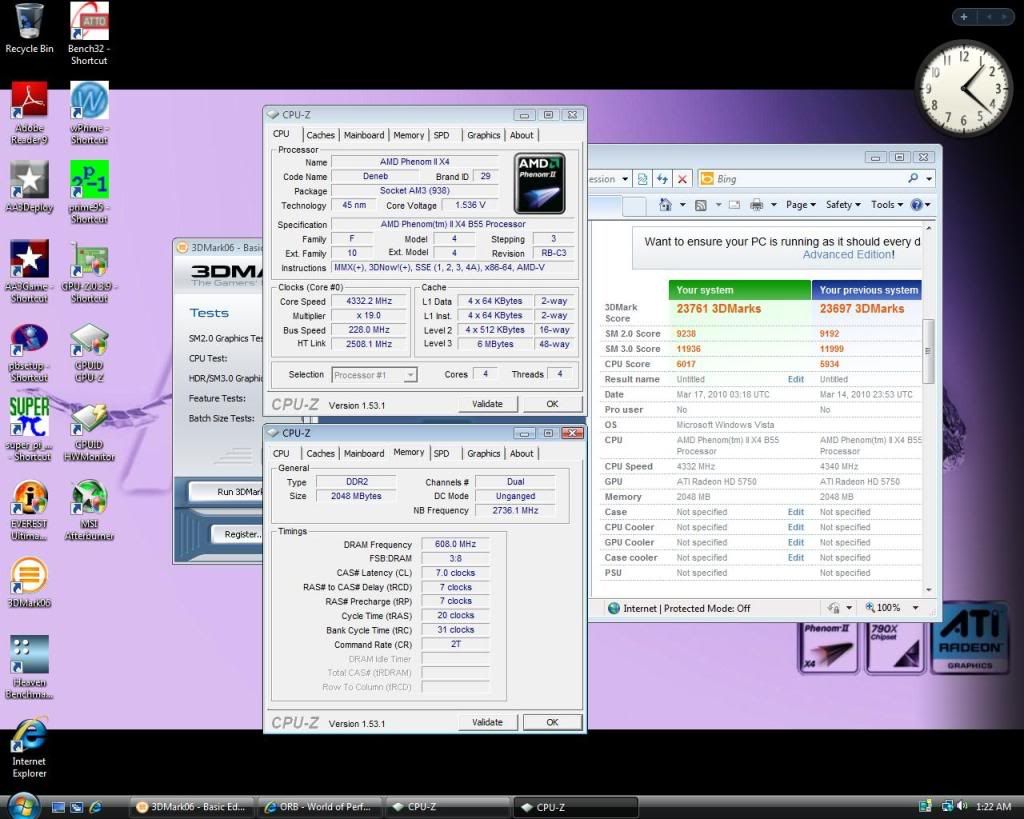Image resolution: width=1024 pixels, height=819 pixels.
Task: Open the Recycle Bin desktop icon
Action: click(x=29, y=22)
